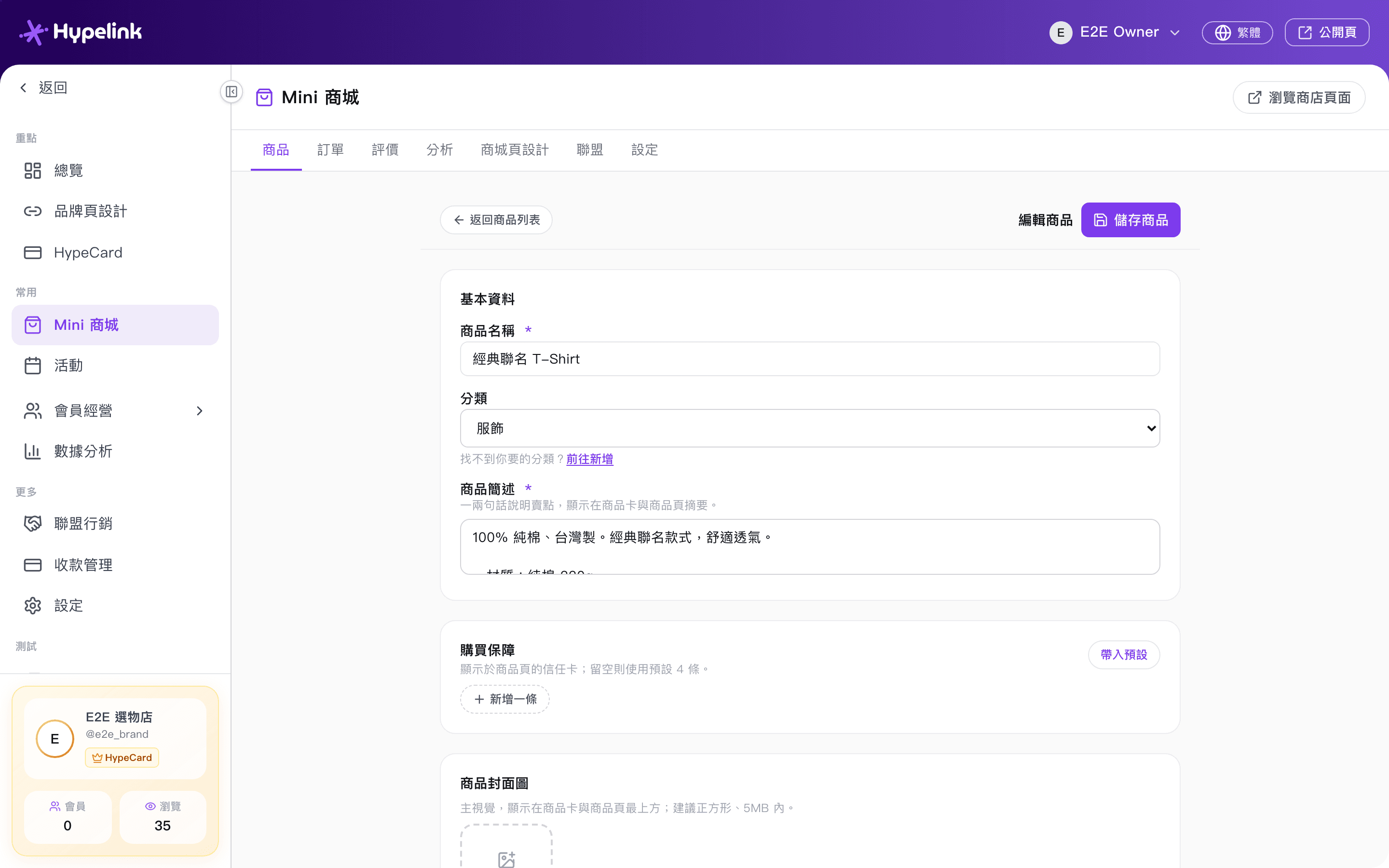
Task: Click the E2E 選物店 profile avatar
Action: pos(55,739)
